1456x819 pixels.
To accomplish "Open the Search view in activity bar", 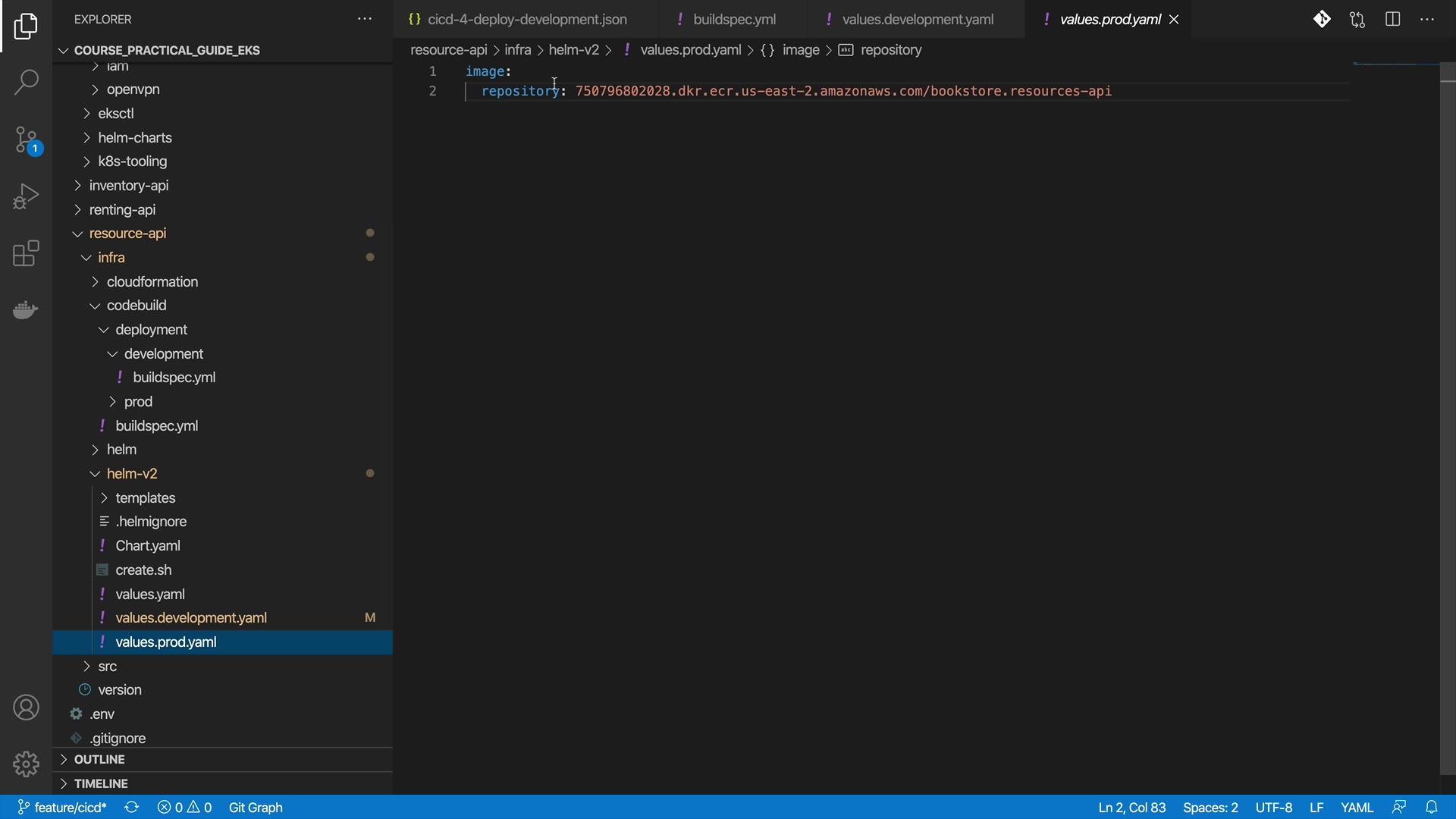I will (x=26, y=82).
